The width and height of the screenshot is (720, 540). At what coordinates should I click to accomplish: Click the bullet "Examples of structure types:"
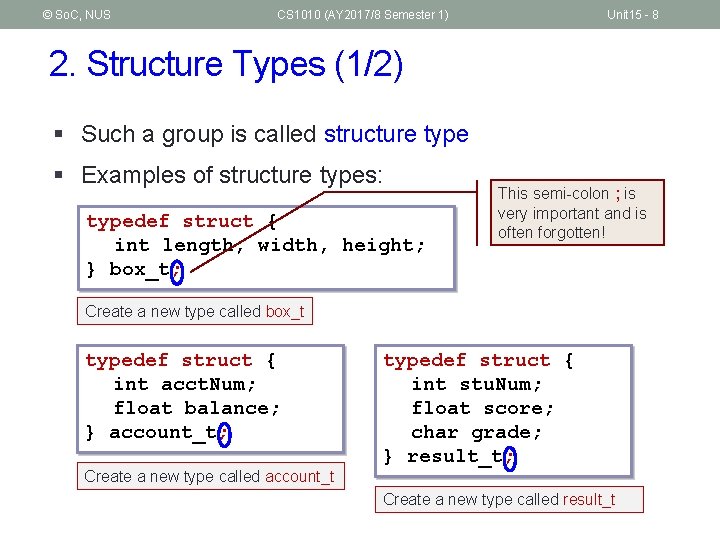click(232, 175)
